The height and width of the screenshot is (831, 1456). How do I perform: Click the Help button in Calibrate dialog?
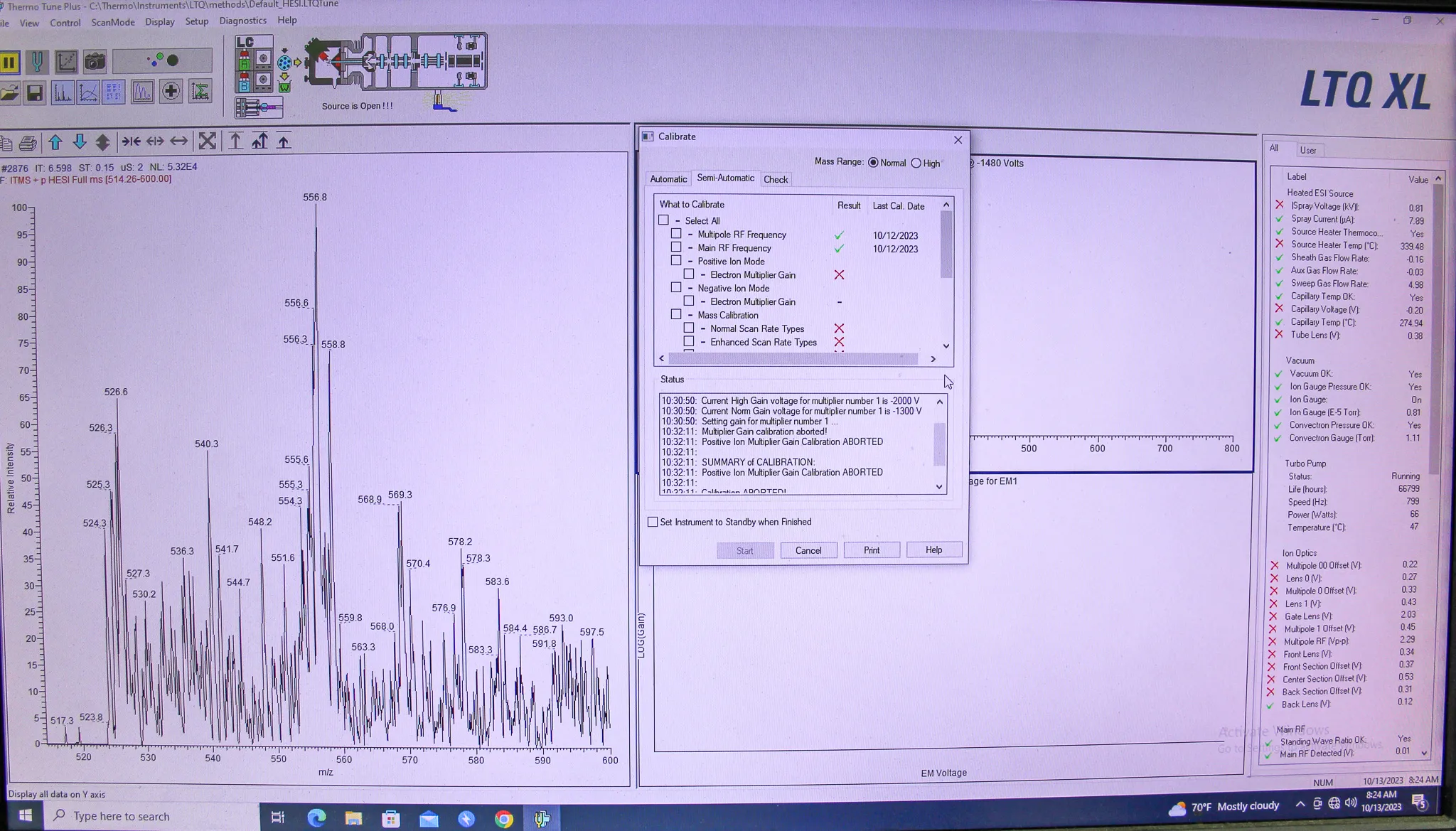932,549
